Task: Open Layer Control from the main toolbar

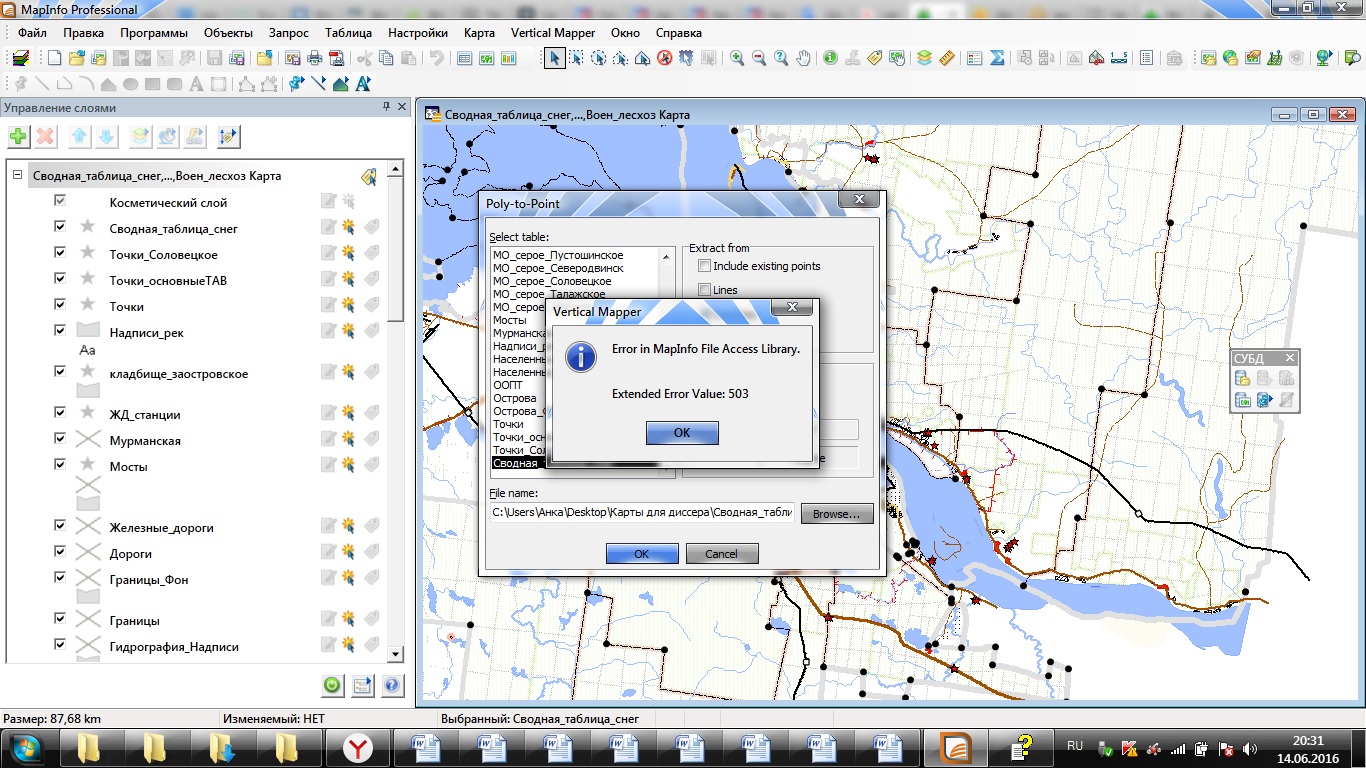Action: click(x=924, y=58)
